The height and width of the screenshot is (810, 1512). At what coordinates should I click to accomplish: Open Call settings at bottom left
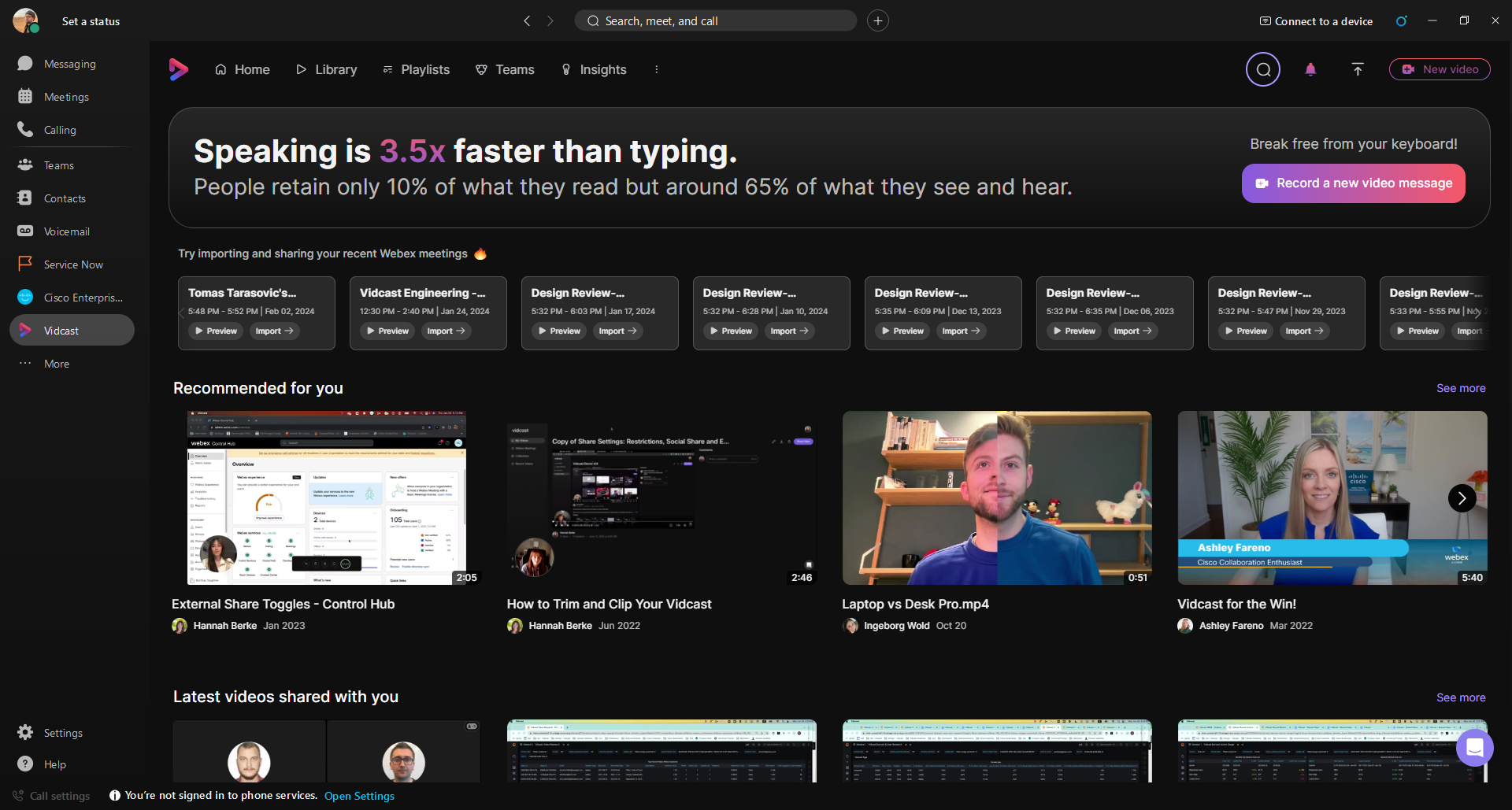pyautogui.click(x=51, y=796)
